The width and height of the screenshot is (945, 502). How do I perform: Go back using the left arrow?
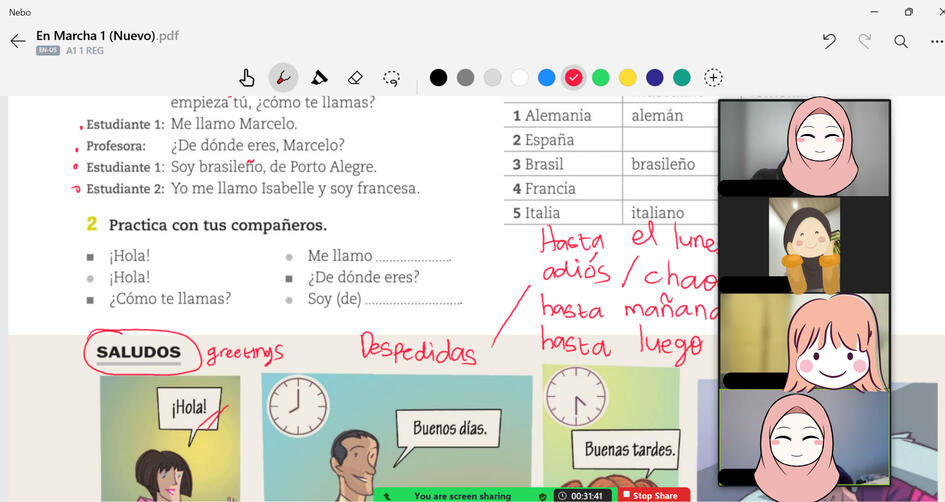(17, 41)
